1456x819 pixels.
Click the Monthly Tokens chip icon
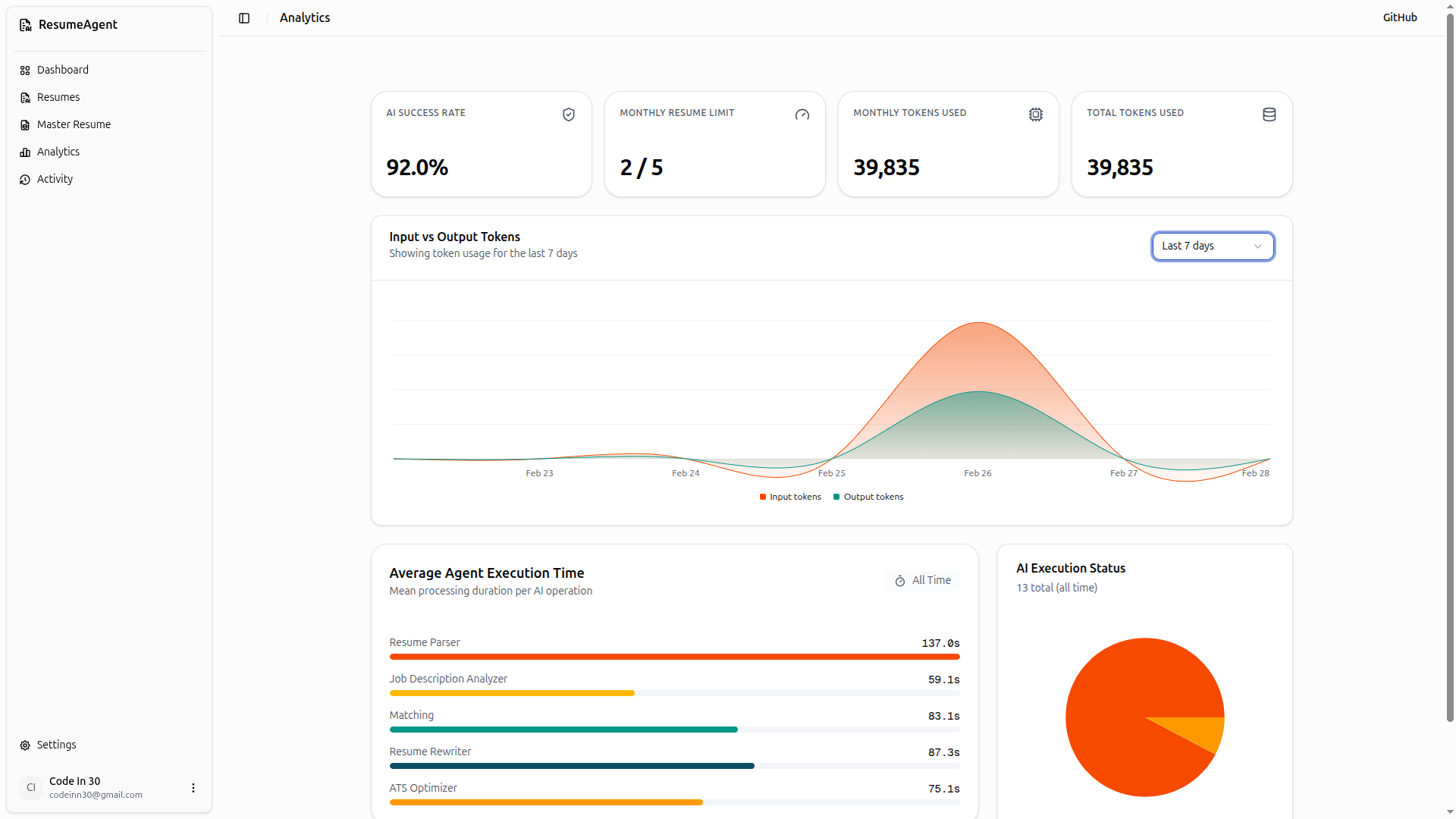[1036, 115]
